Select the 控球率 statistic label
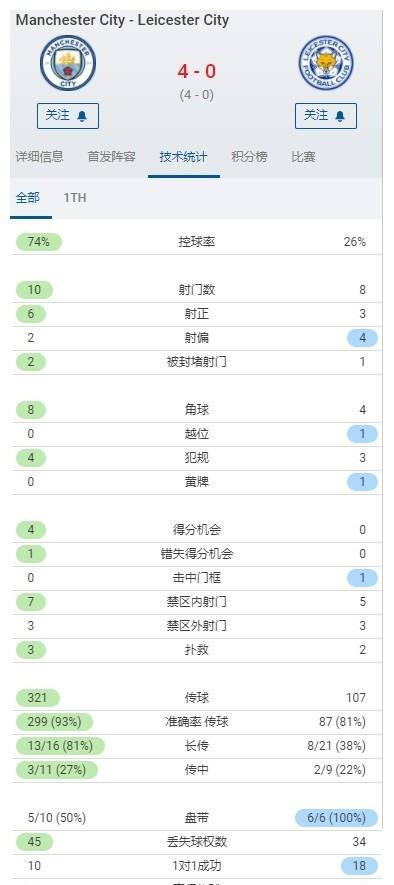 196,242
